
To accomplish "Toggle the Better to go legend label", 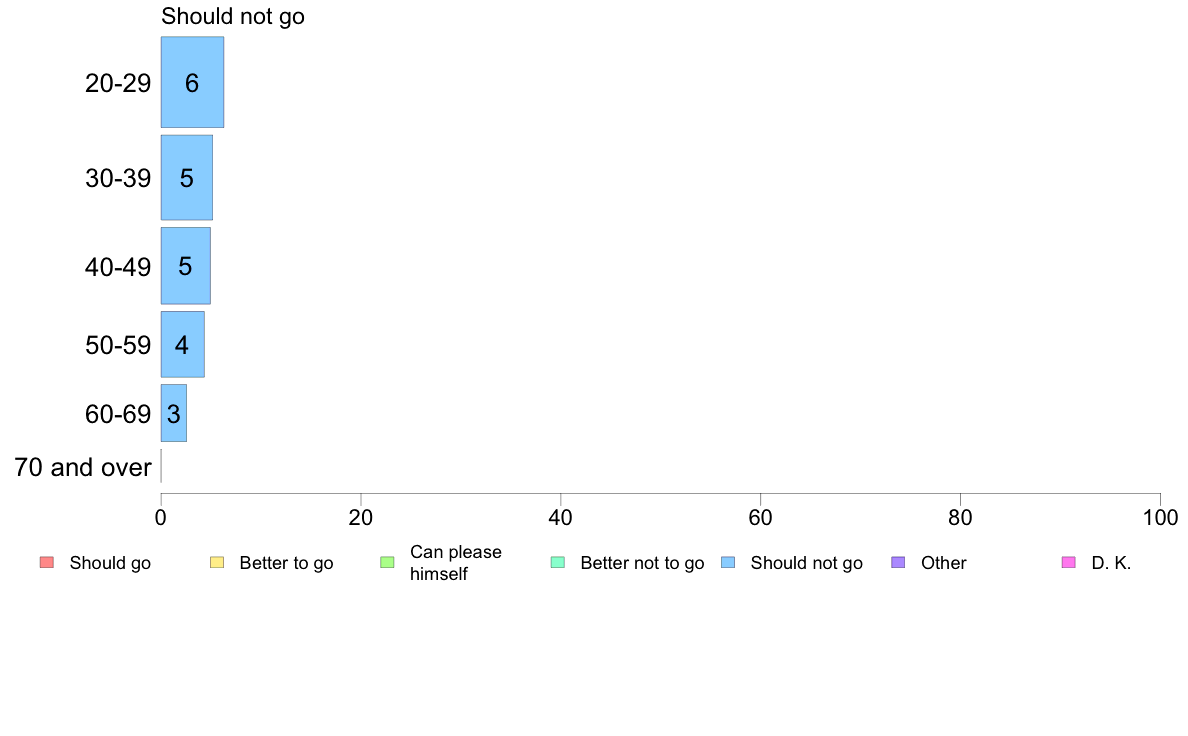I will pyautogui.click(x=286, y=563).
